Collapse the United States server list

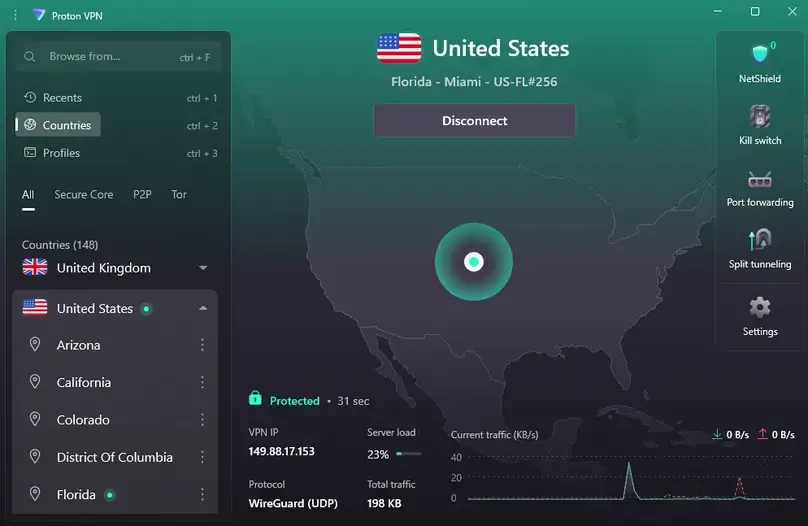(203, 308)
